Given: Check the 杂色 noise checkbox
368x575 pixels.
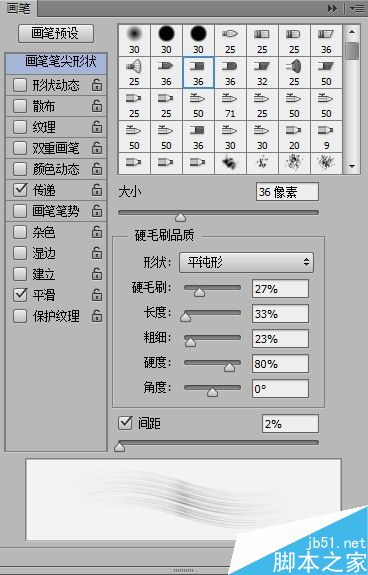Looking at the screenshot, I should [x=20, y=232].
